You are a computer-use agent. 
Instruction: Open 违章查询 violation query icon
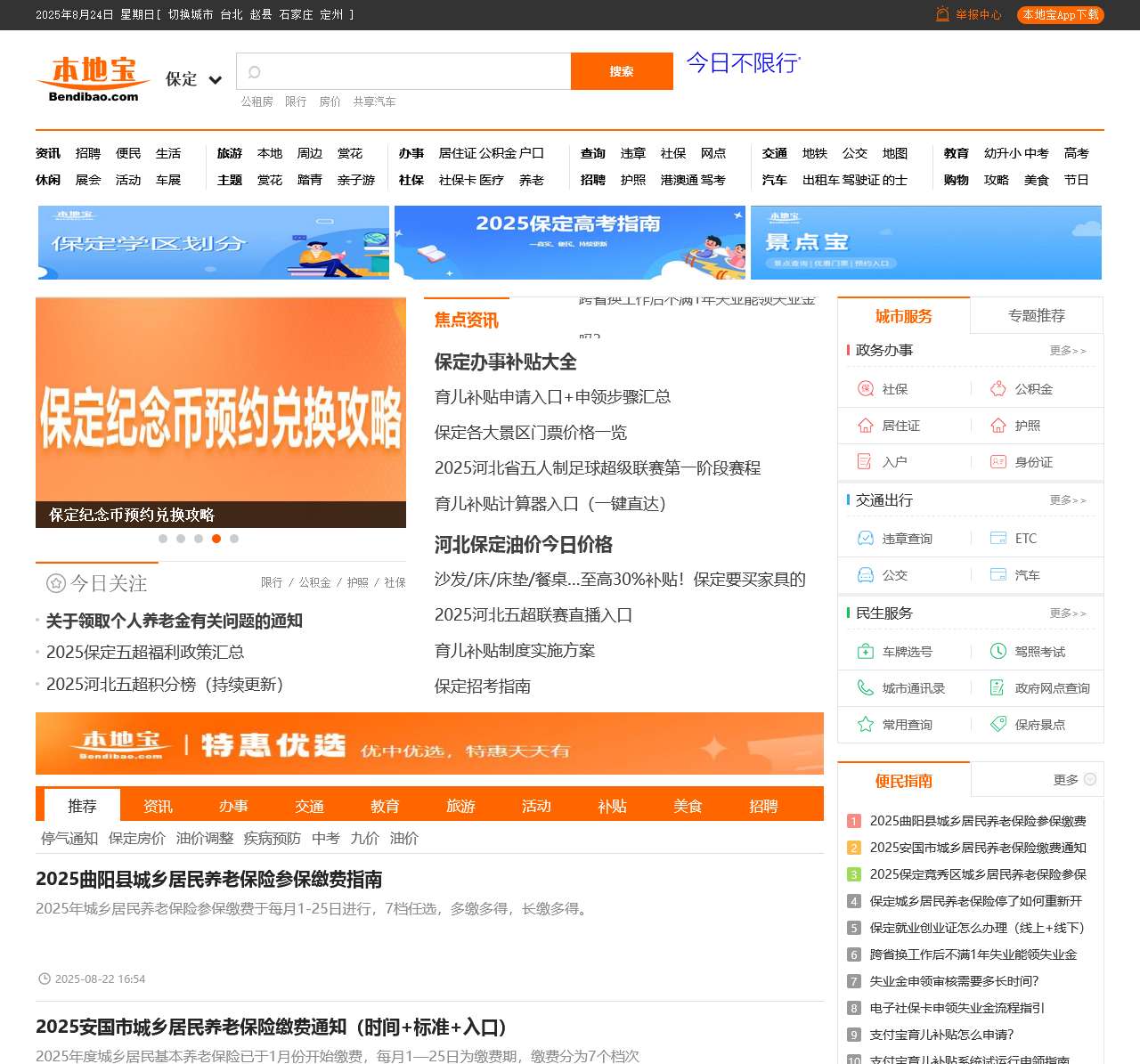[x=864, y=538]
